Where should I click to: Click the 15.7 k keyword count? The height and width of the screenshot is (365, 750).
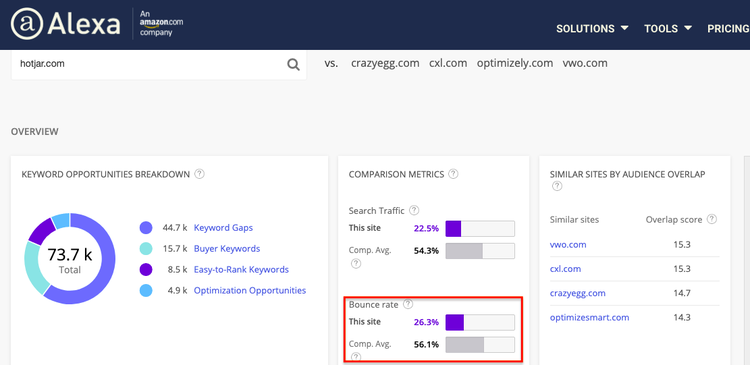[x=175, y=249]
